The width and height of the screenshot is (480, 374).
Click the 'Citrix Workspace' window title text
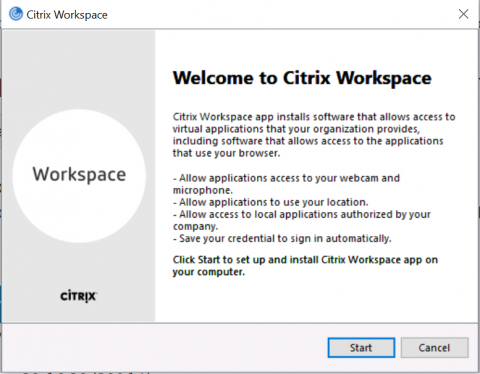point(67,15)
